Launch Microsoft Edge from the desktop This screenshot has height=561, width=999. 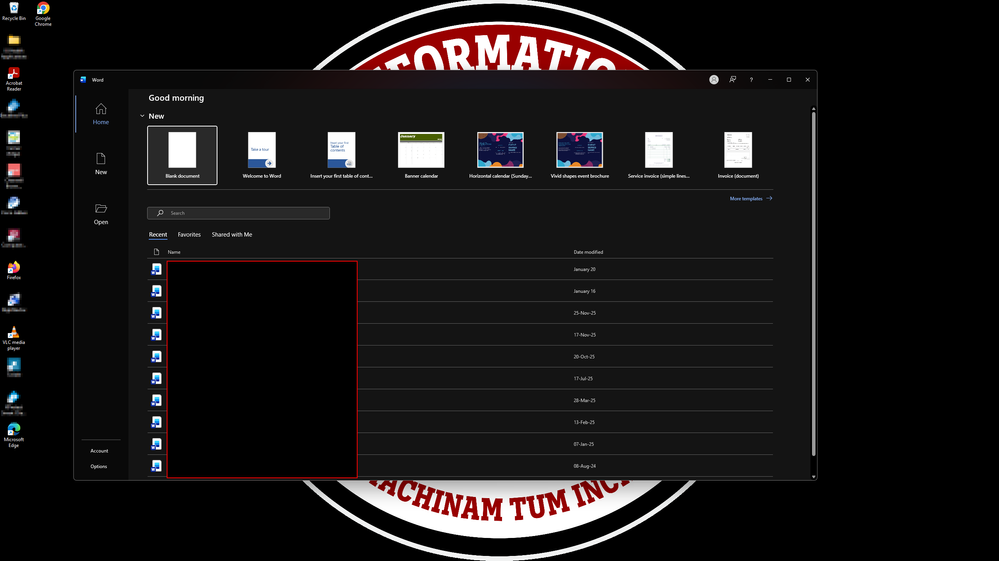click(13, 435)
